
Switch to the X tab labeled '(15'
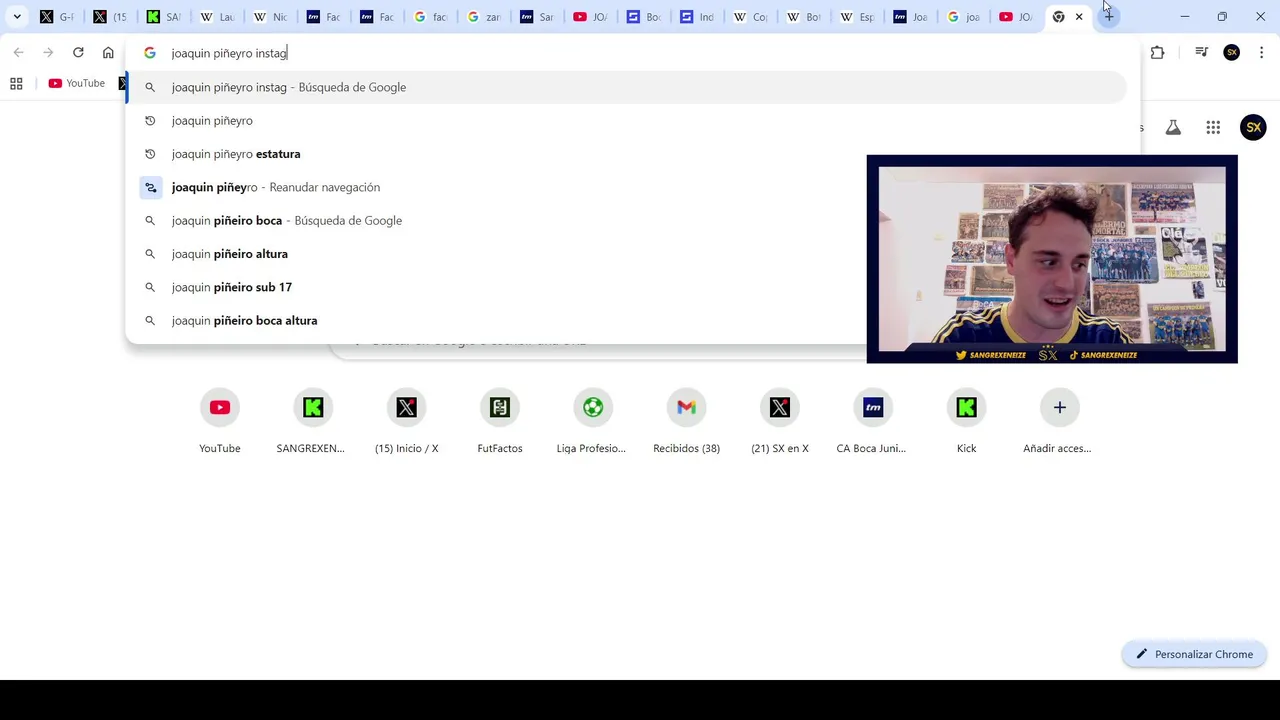coord(110,17)
